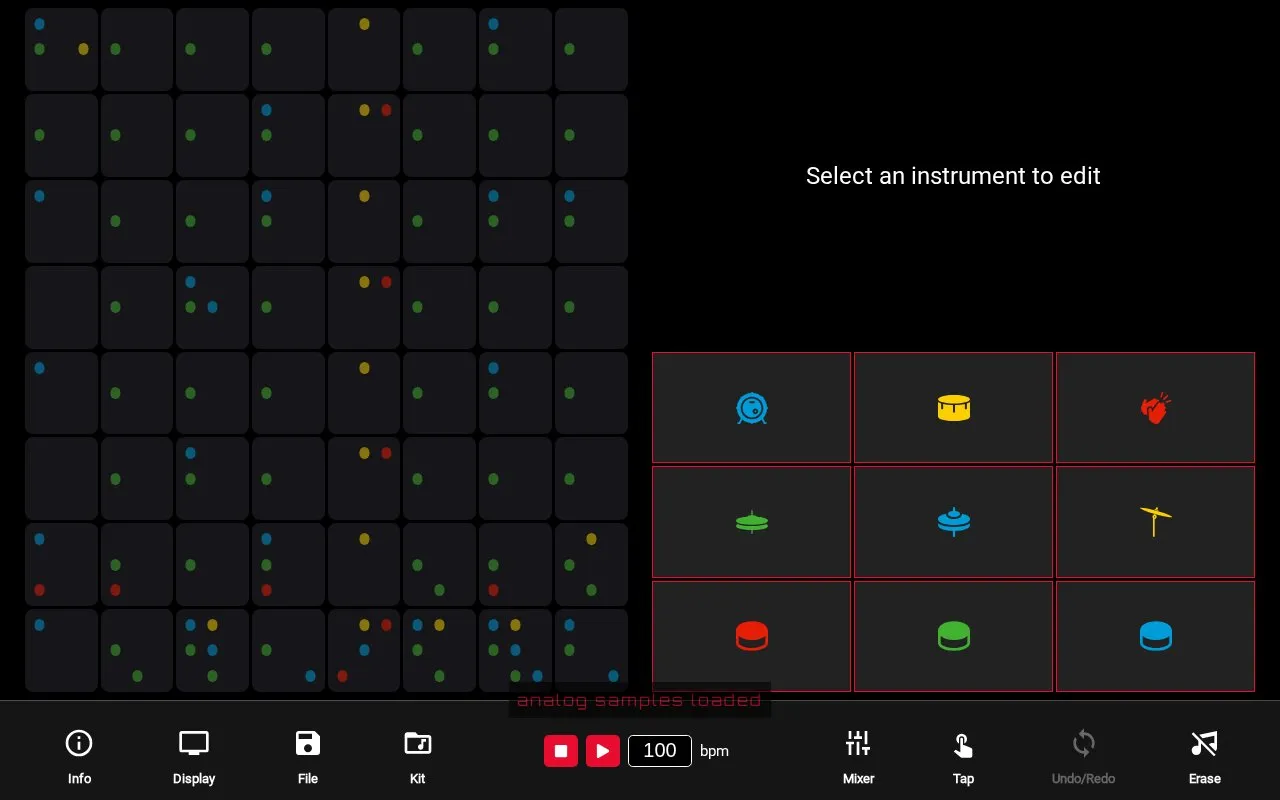1280x800 pixels.
Task: Open the File menu
Action: tap(308, 756)
